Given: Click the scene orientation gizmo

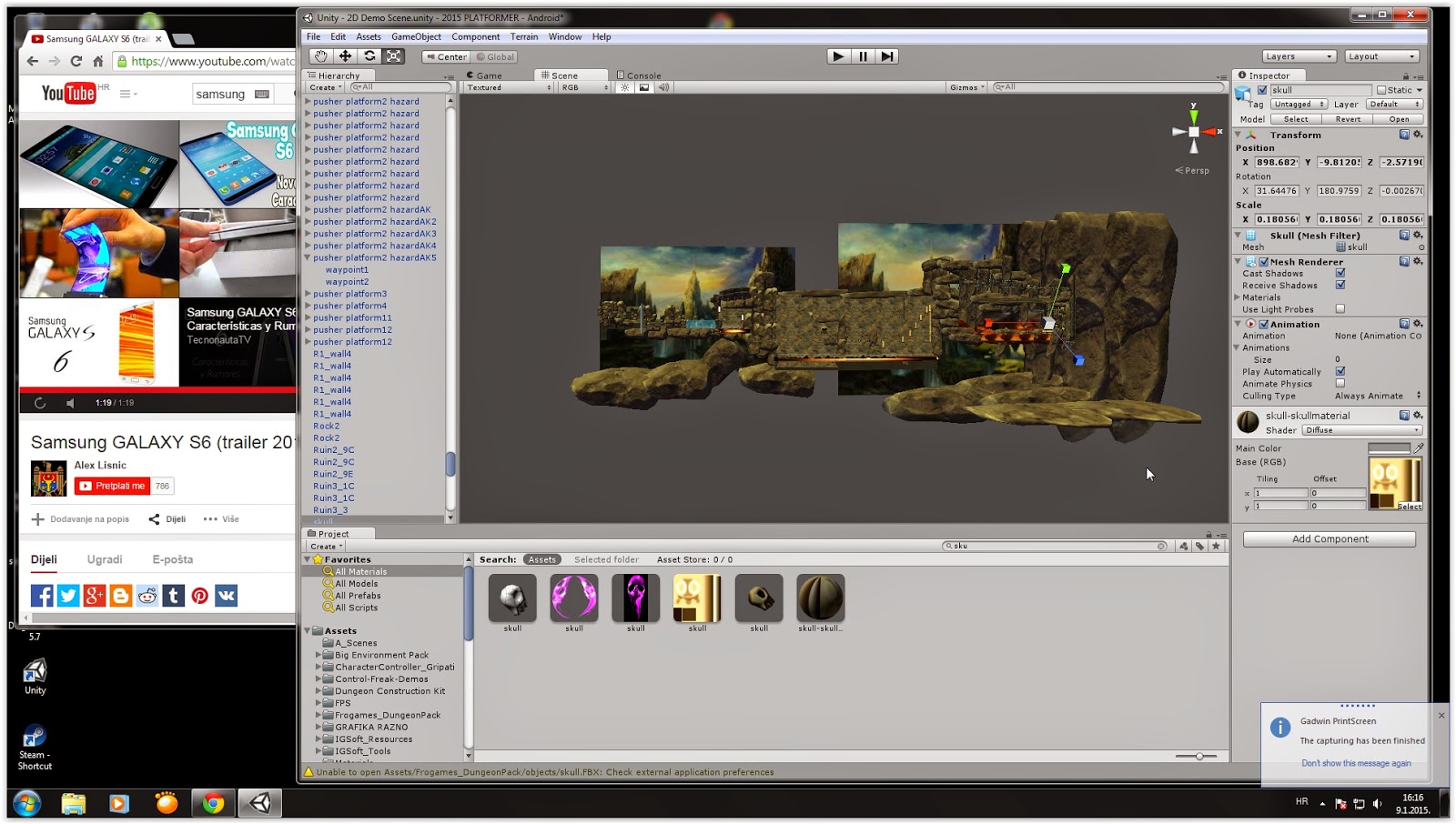Looking at the screenshot, I should (1194, 132).
